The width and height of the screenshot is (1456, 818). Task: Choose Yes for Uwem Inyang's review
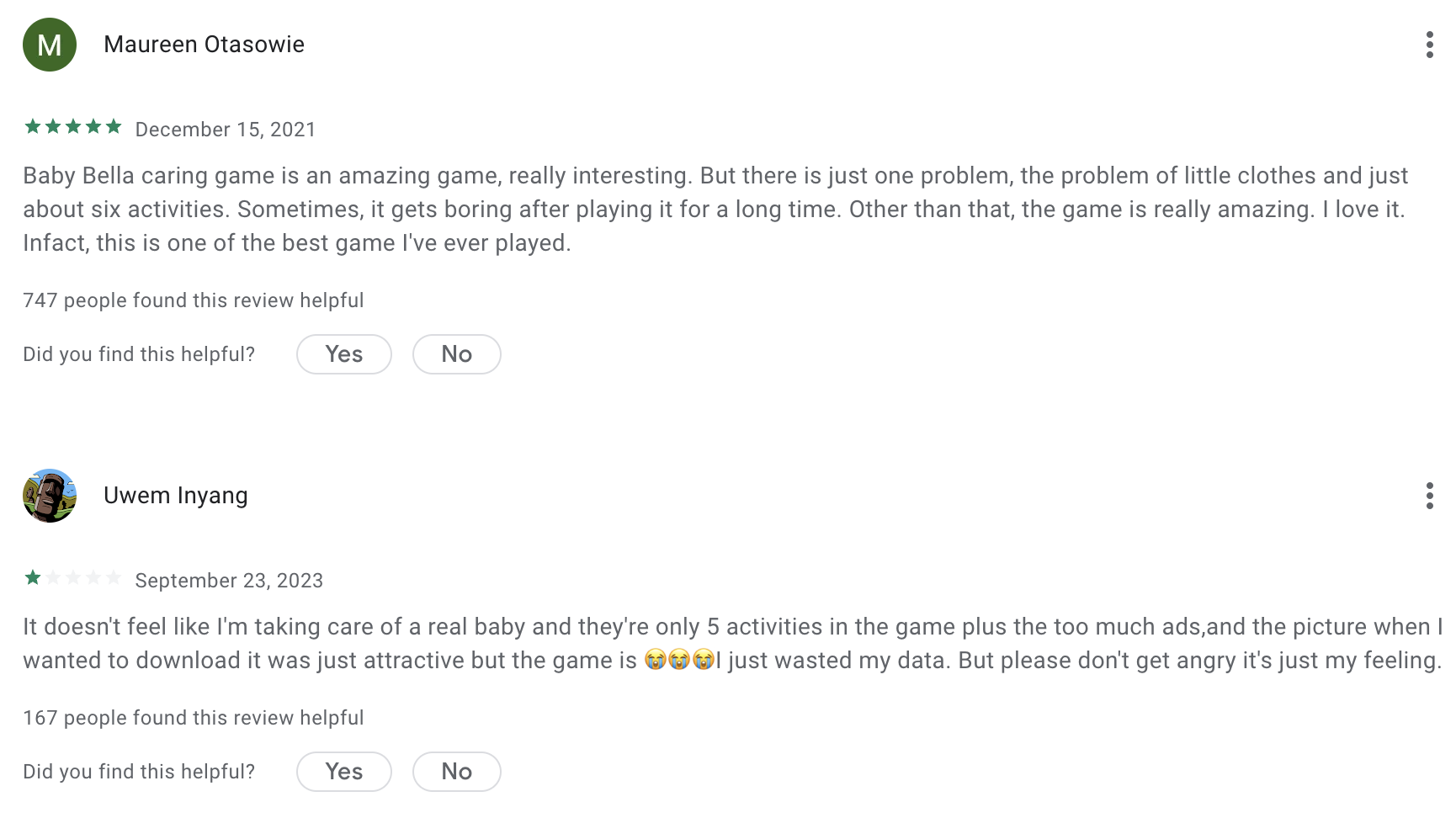[344, 772]
